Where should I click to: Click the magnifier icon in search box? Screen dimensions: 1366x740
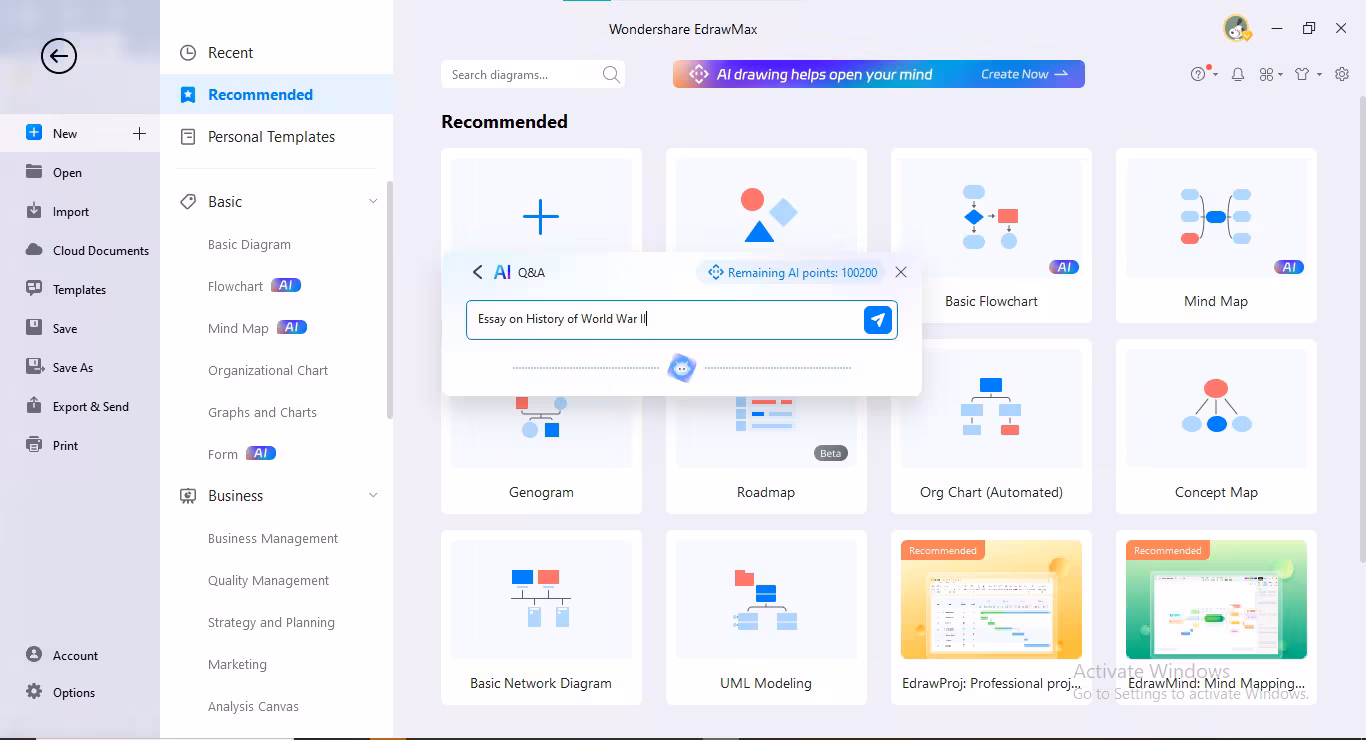(611, 74)
